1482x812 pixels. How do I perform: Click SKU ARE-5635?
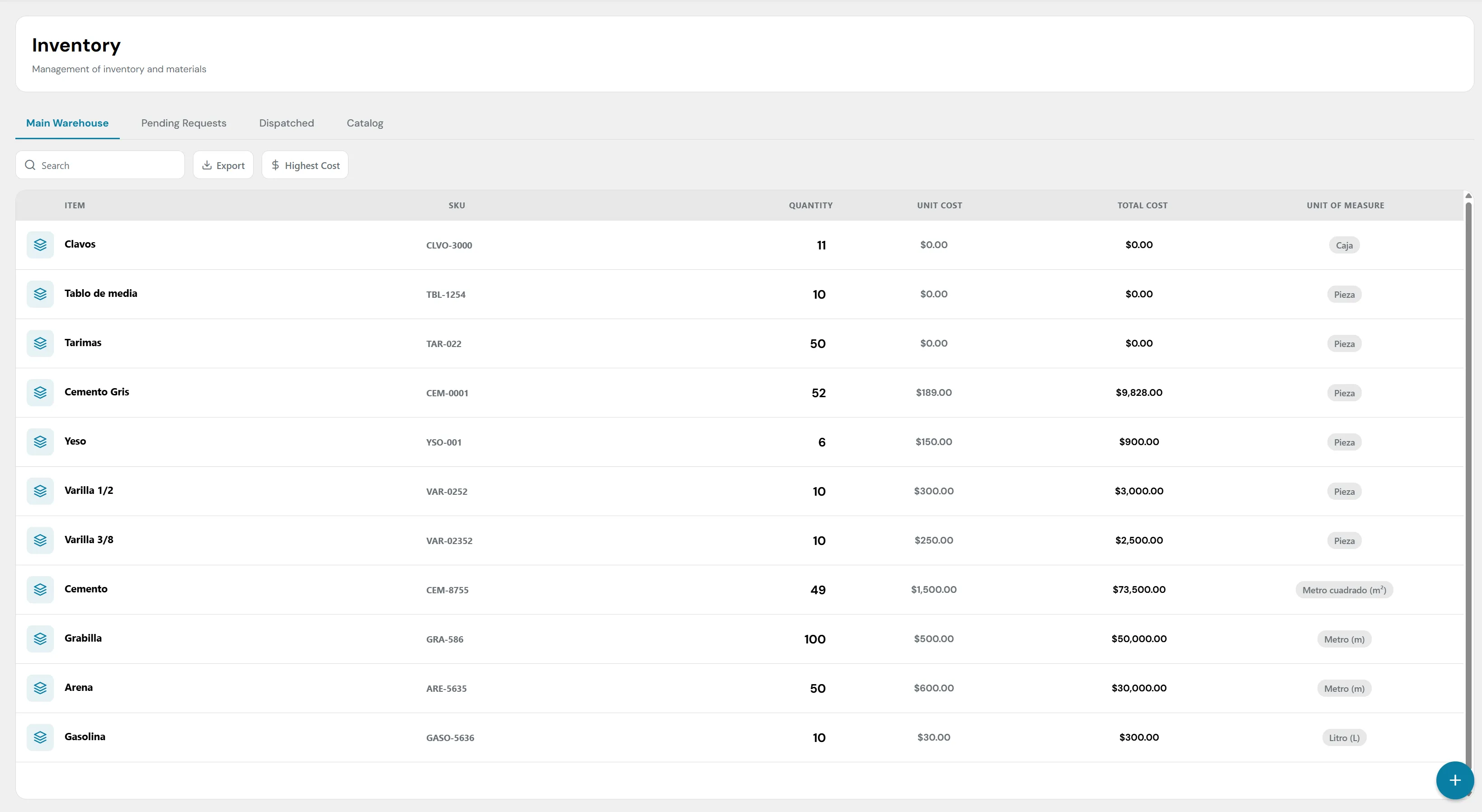point(447,688)
